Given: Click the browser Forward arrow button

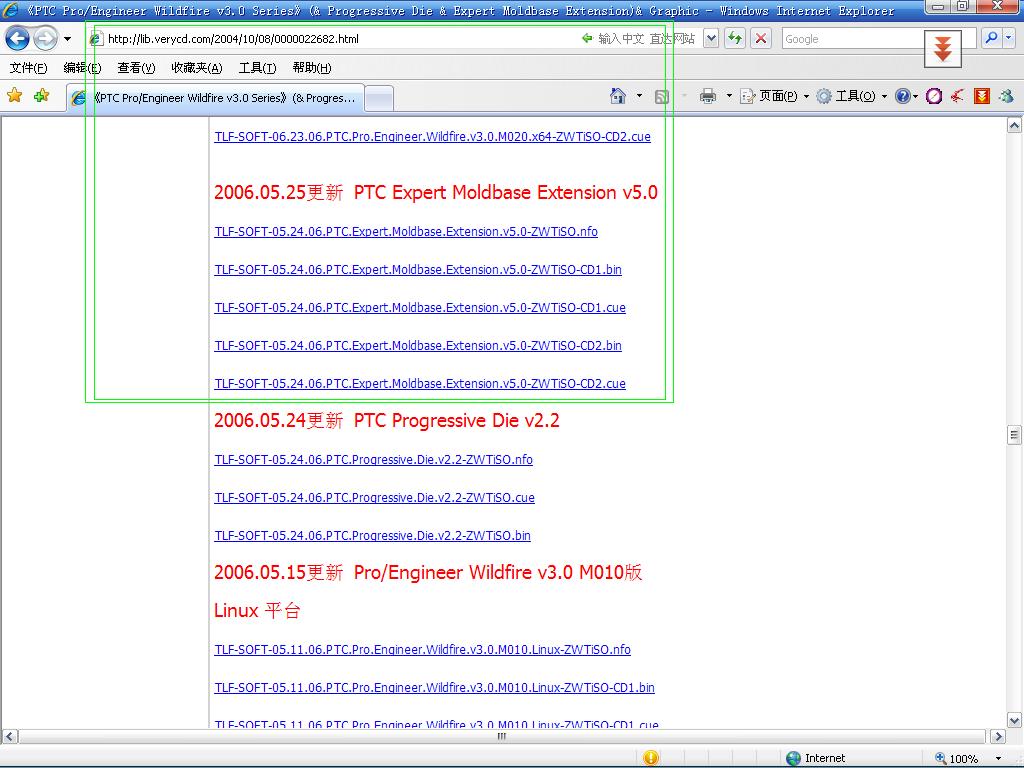Looking at the screenshot, I should (45, 39).
